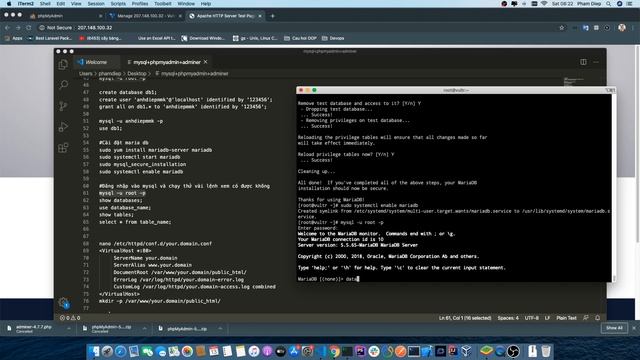This screenshot has width=640, height=360.
Task: Open the notifications bell in VS Code status bar
Action: (x=598, y=318)
